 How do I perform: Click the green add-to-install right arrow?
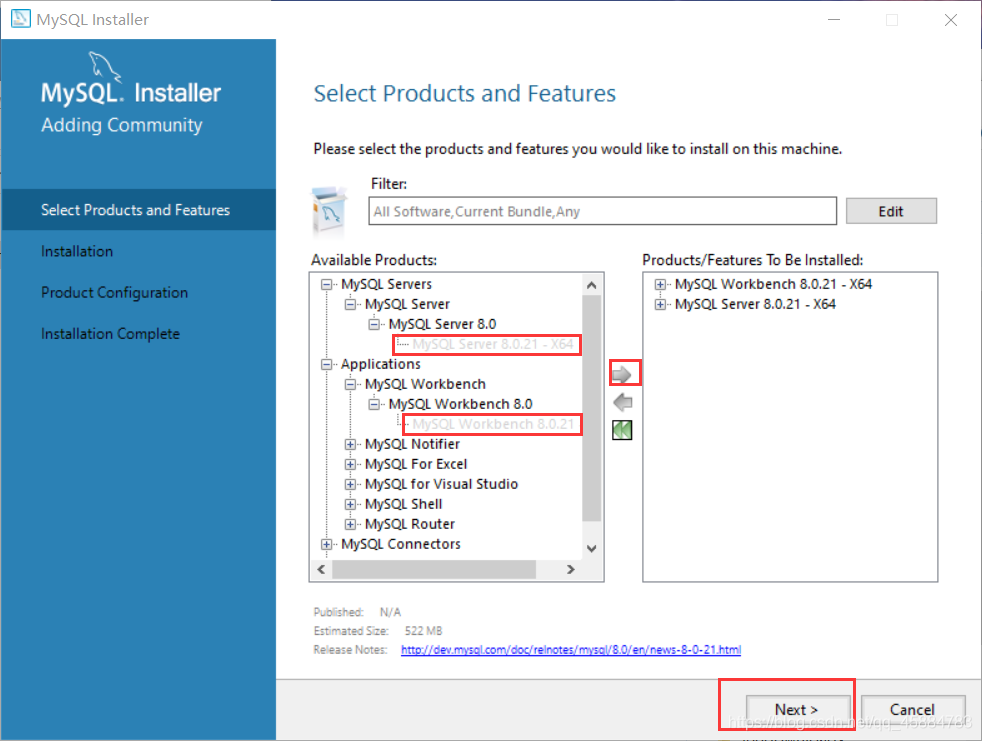pos(622,375)
